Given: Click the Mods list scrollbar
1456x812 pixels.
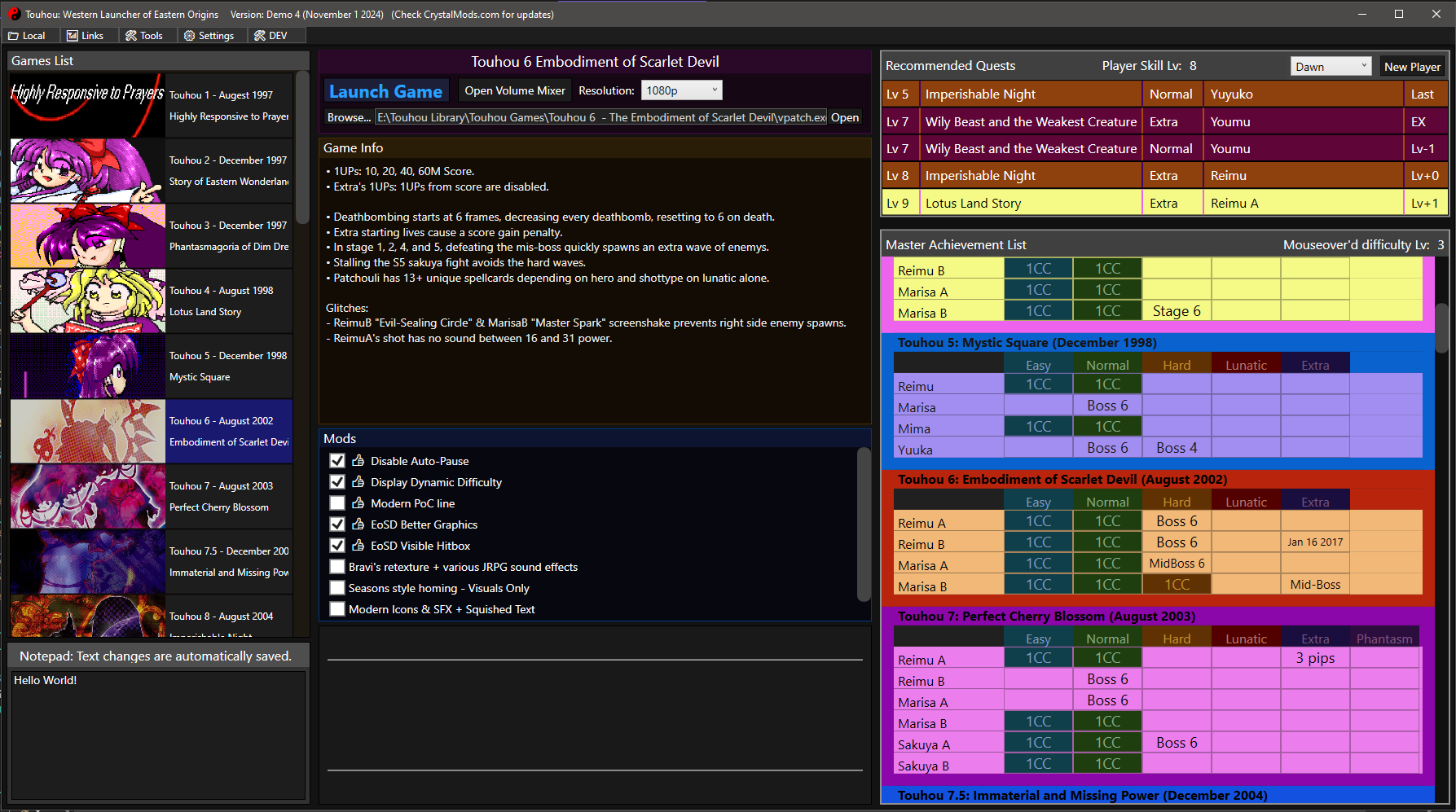Looking at the screenshot, I should pos(864,524).
